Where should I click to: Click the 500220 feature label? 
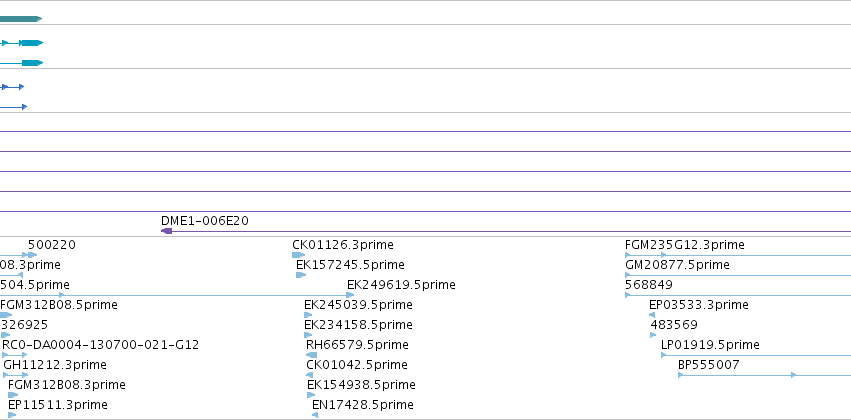[x=52, y=245]
